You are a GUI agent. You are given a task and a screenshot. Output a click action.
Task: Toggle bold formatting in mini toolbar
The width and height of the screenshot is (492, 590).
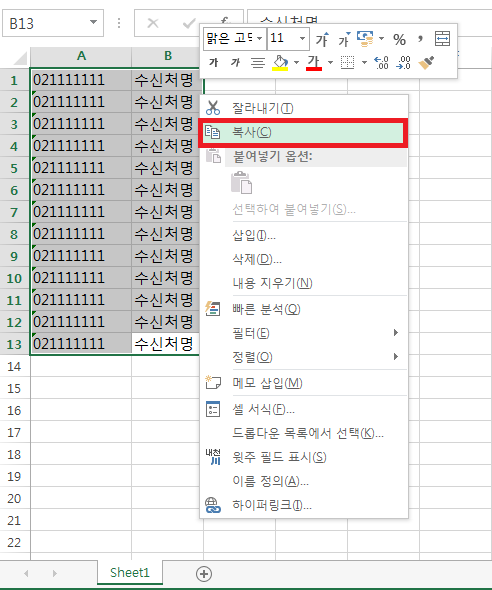pos(214,62)
